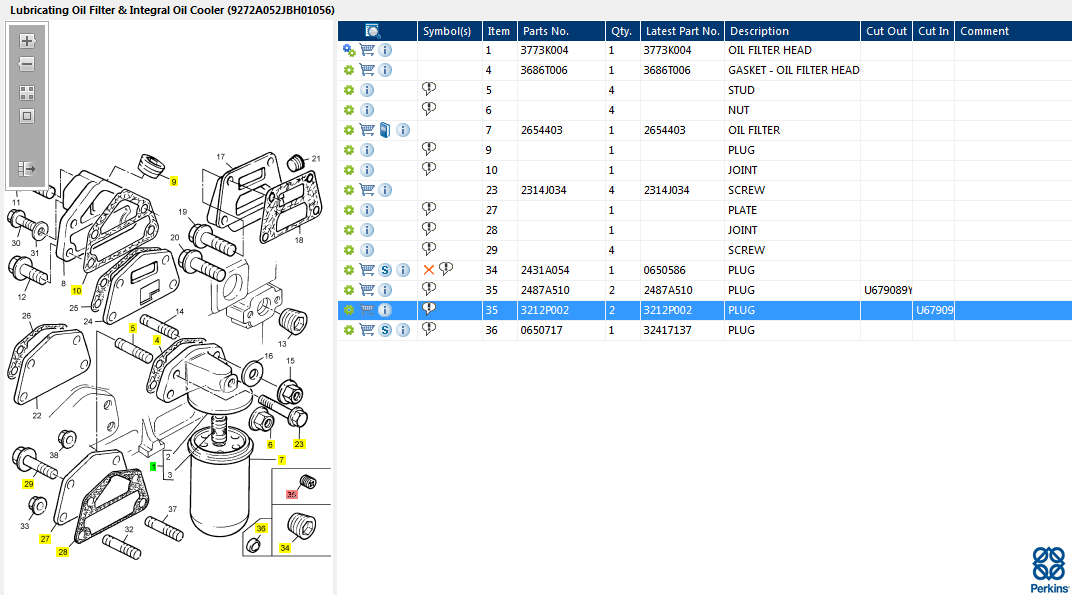The height and width of the screenshot is (595, 1072).
Task: Select callout 6 in the diagram
Action: pyautogui.click(x=271, y=445)
